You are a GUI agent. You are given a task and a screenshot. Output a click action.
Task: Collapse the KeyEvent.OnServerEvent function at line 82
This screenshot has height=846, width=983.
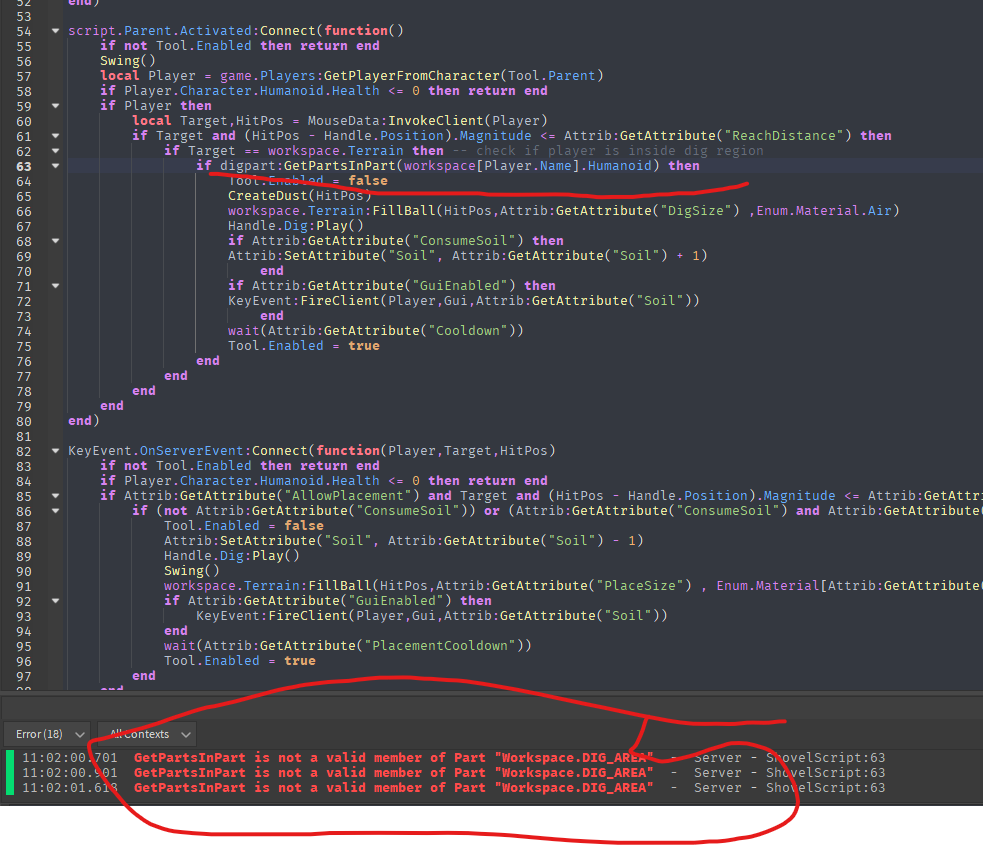pyautogui.click(x=54, y=450)
